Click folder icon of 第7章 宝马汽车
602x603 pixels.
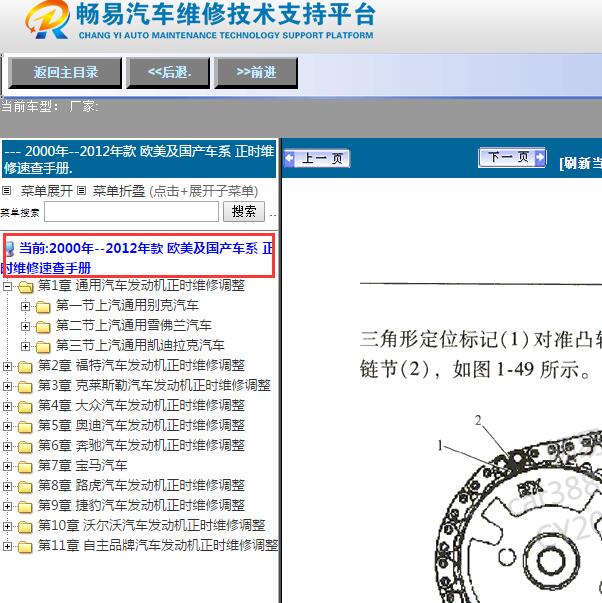point(25,467)
